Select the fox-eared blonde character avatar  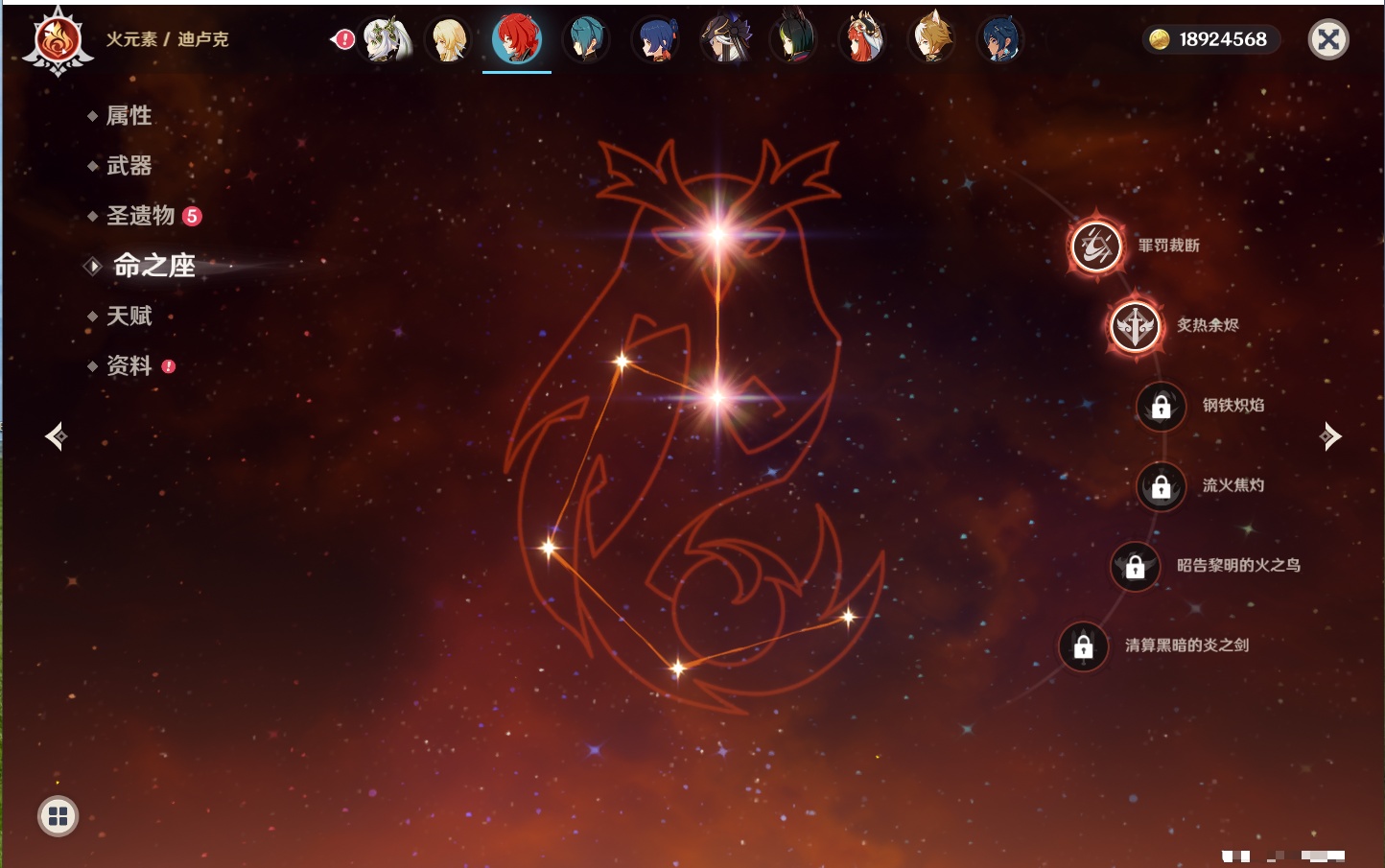point(931,39)
